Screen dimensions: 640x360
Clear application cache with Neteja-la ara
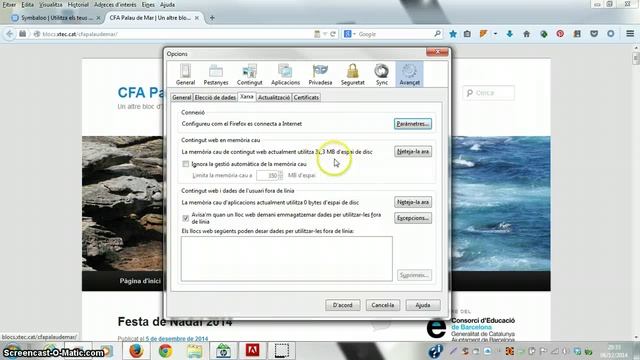coord(413,202)
